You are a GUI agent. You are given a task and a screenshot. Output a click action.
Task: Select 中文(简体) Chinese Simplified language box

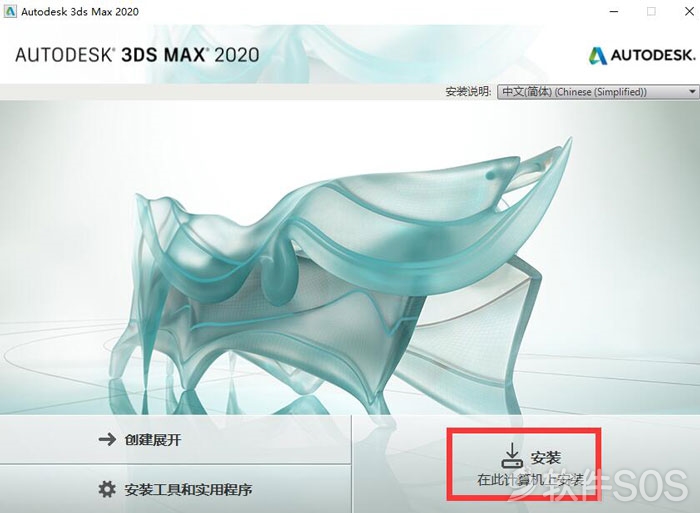point(598,92)
